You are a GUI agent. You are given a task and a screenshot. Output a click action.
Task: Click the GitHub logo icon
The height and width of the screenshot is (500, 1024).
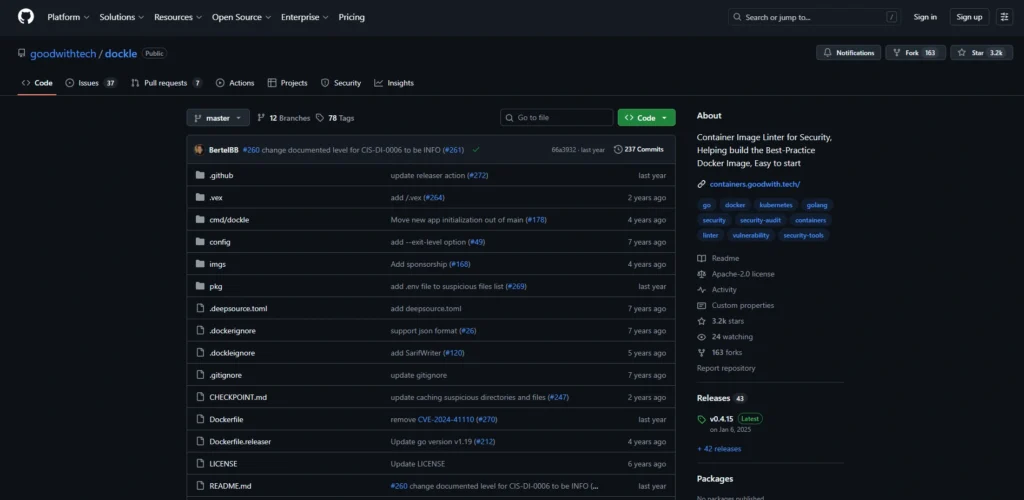[25, 17]
